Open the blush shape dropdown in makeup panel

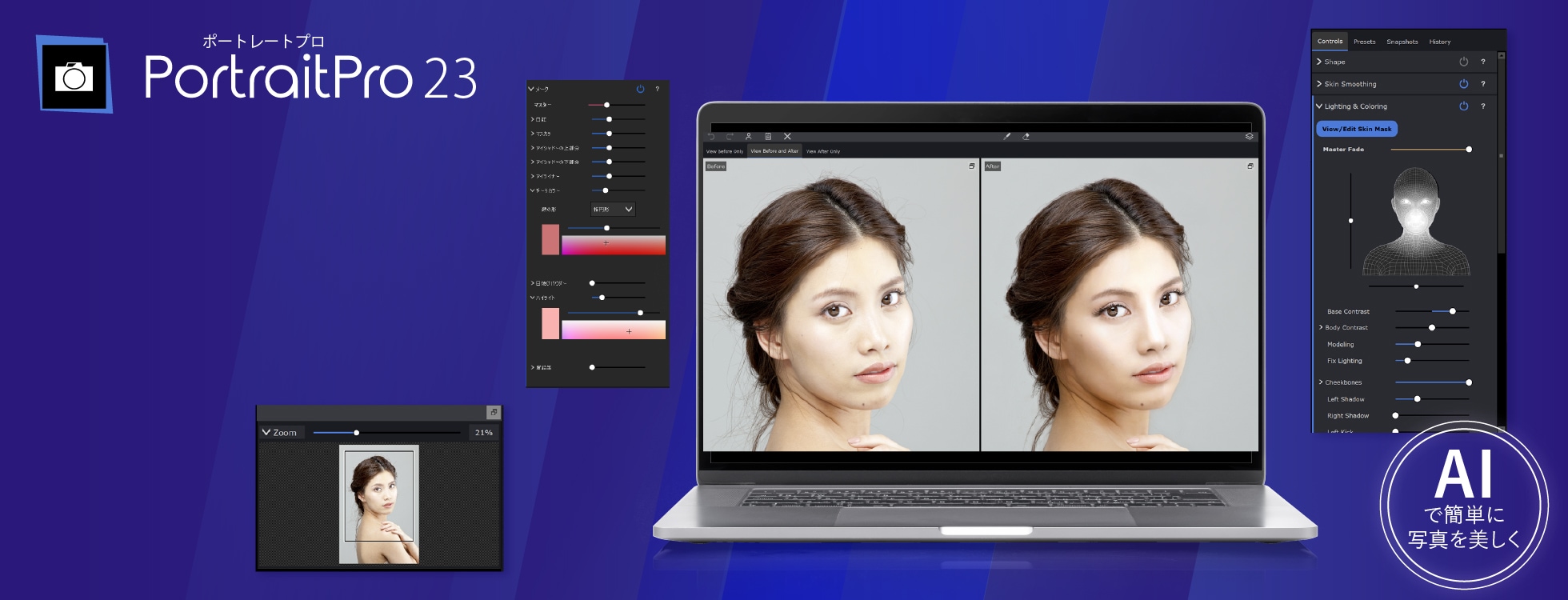click(613, 210)
